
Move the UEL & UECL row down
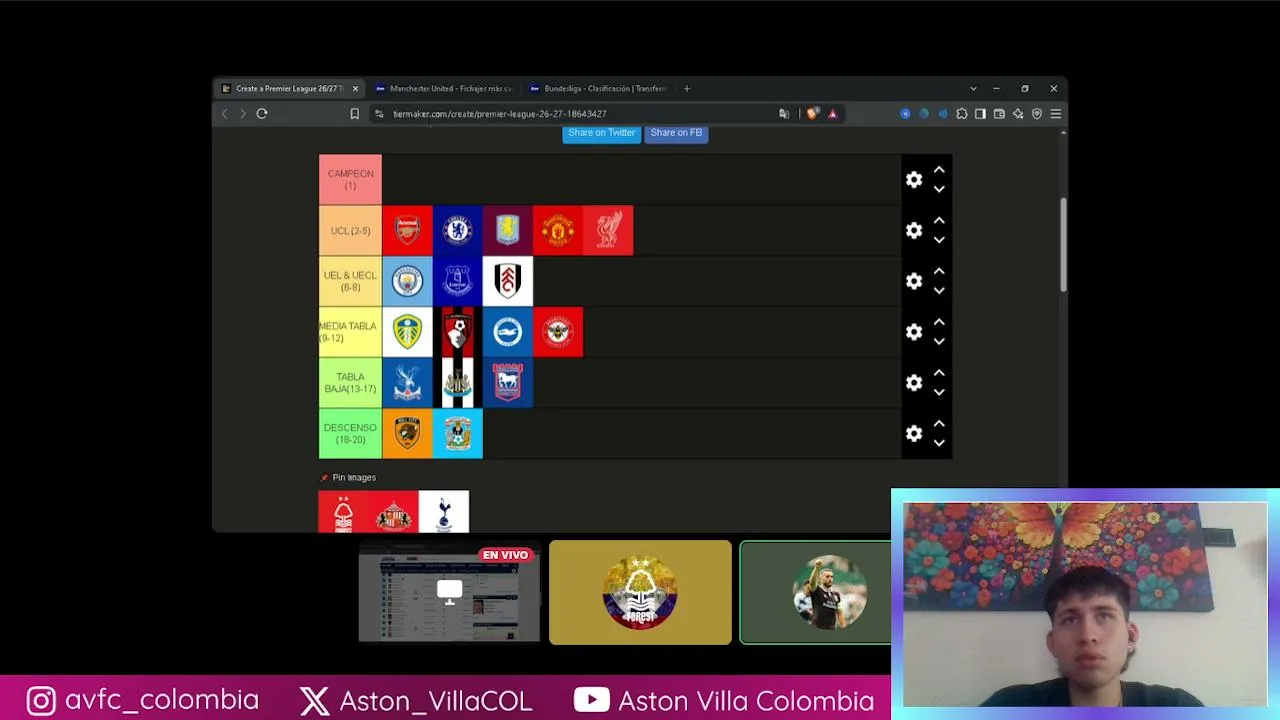[939, 291]
